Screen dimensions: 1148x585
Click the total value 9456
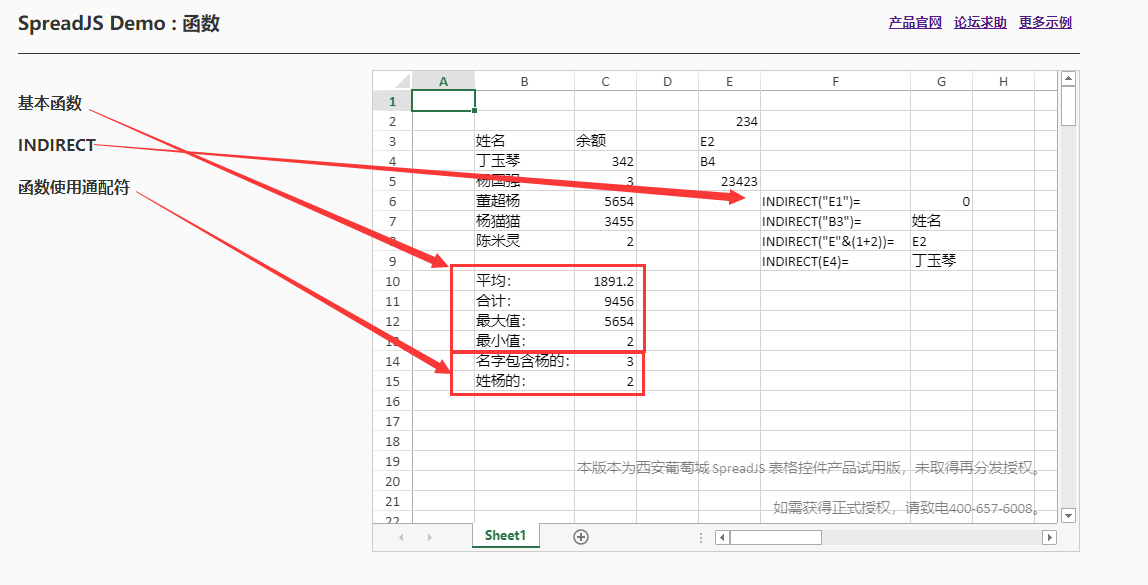point(605,301)
